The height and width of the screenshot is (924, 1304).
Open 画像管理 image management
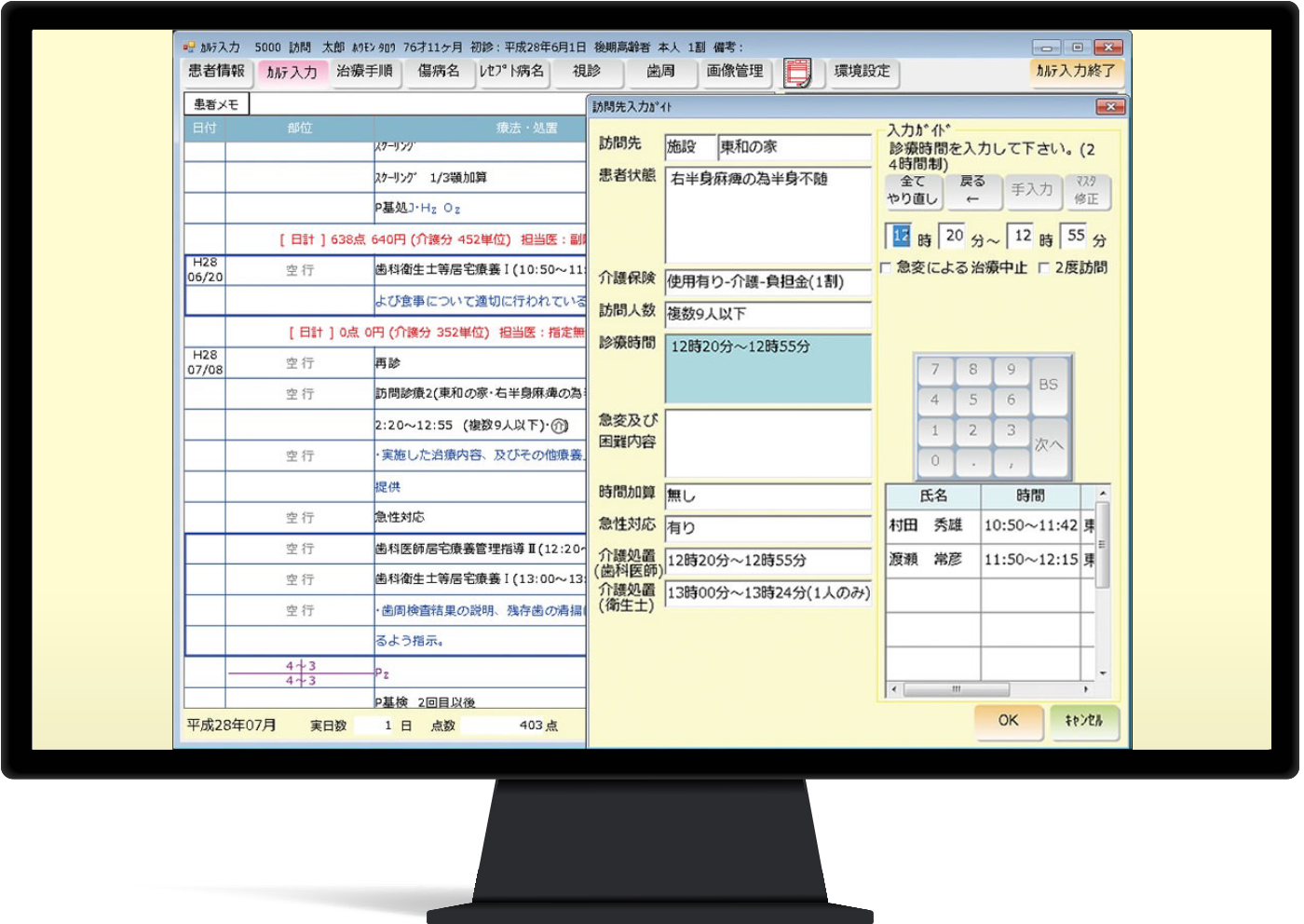[735, 71]
